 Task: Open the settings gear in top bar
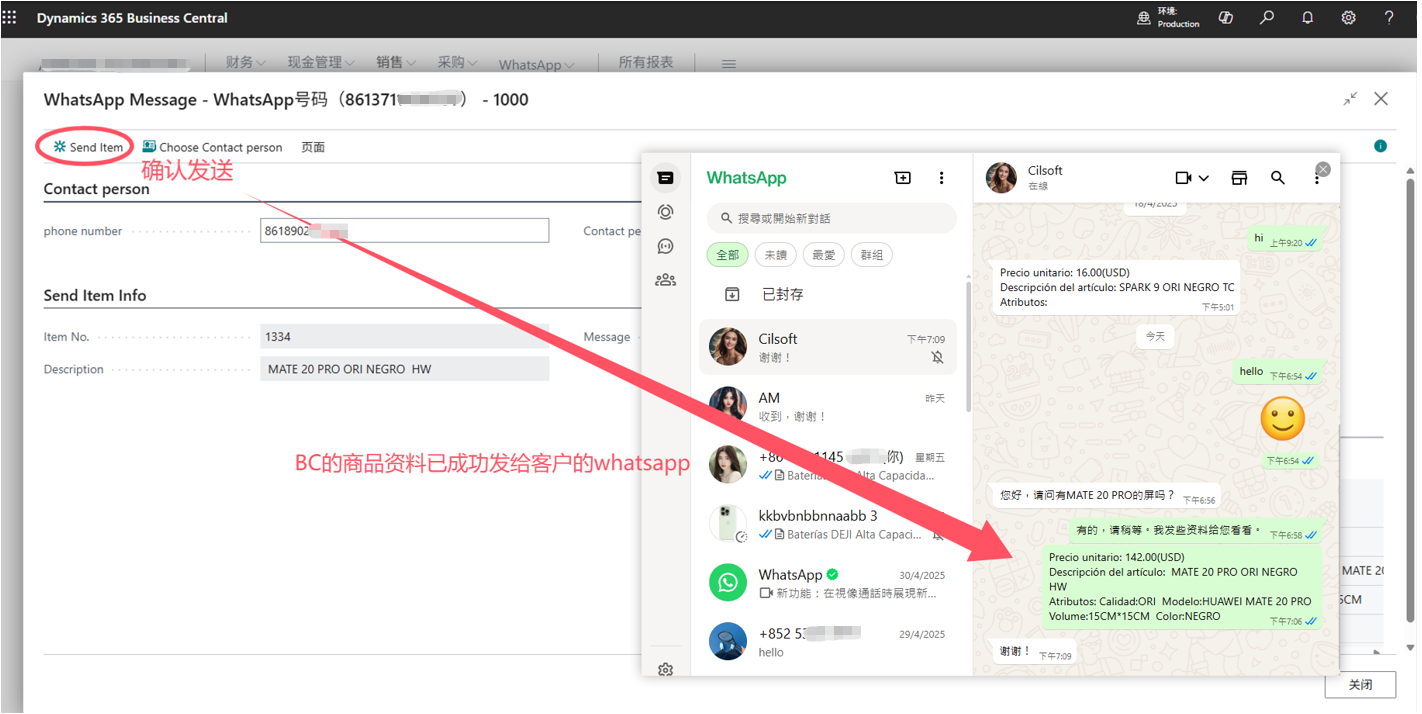(x=1348, y=18)
